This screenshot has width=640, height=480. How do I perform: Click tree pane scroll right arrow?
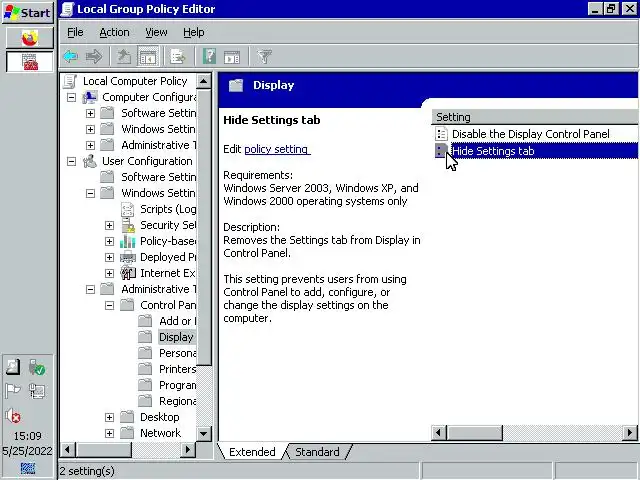pos(187,450)
